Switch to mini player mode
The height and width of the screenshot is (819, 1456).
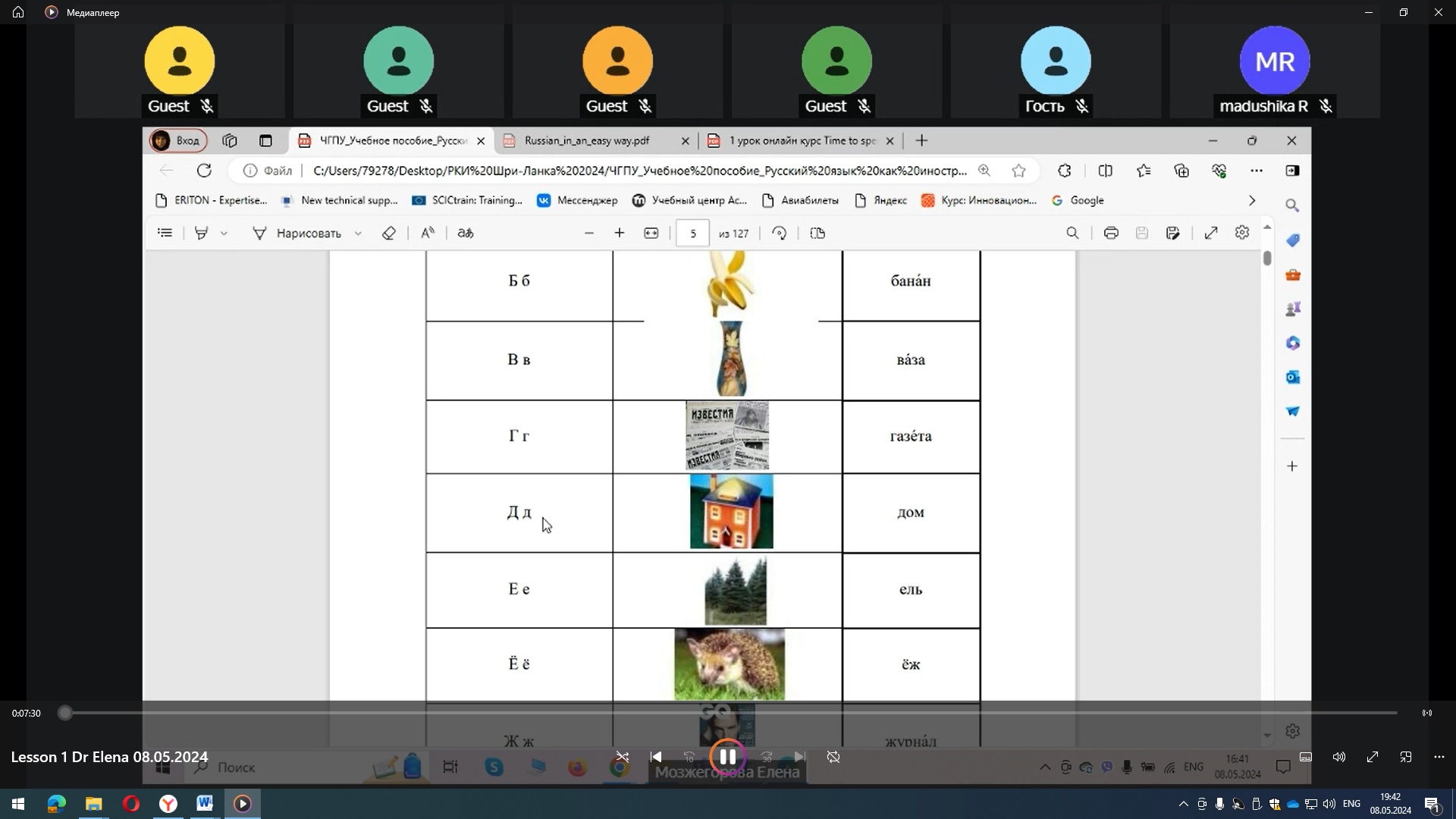[1406, 757]
